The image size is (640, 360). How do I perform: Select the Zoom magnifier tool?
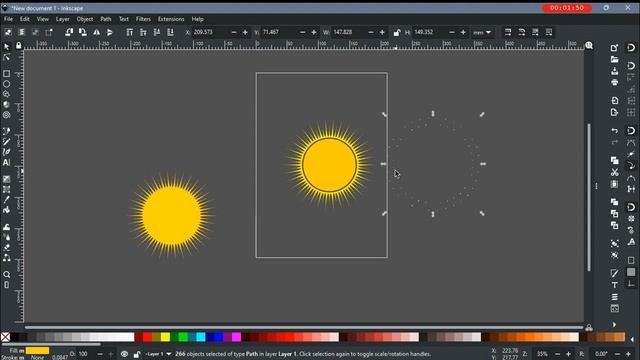pyautogui.click(x=7, y=274)
